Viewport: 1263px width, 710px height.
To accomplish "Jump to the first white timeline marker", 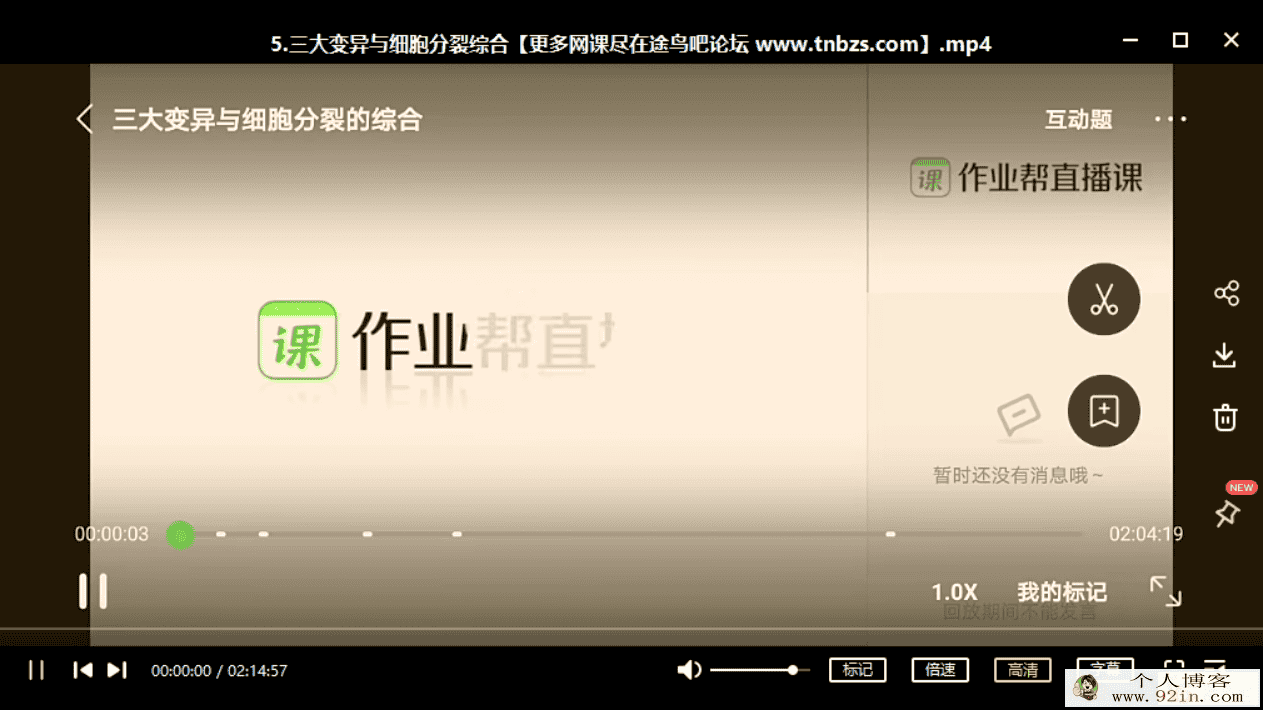I will click(221, 534).
